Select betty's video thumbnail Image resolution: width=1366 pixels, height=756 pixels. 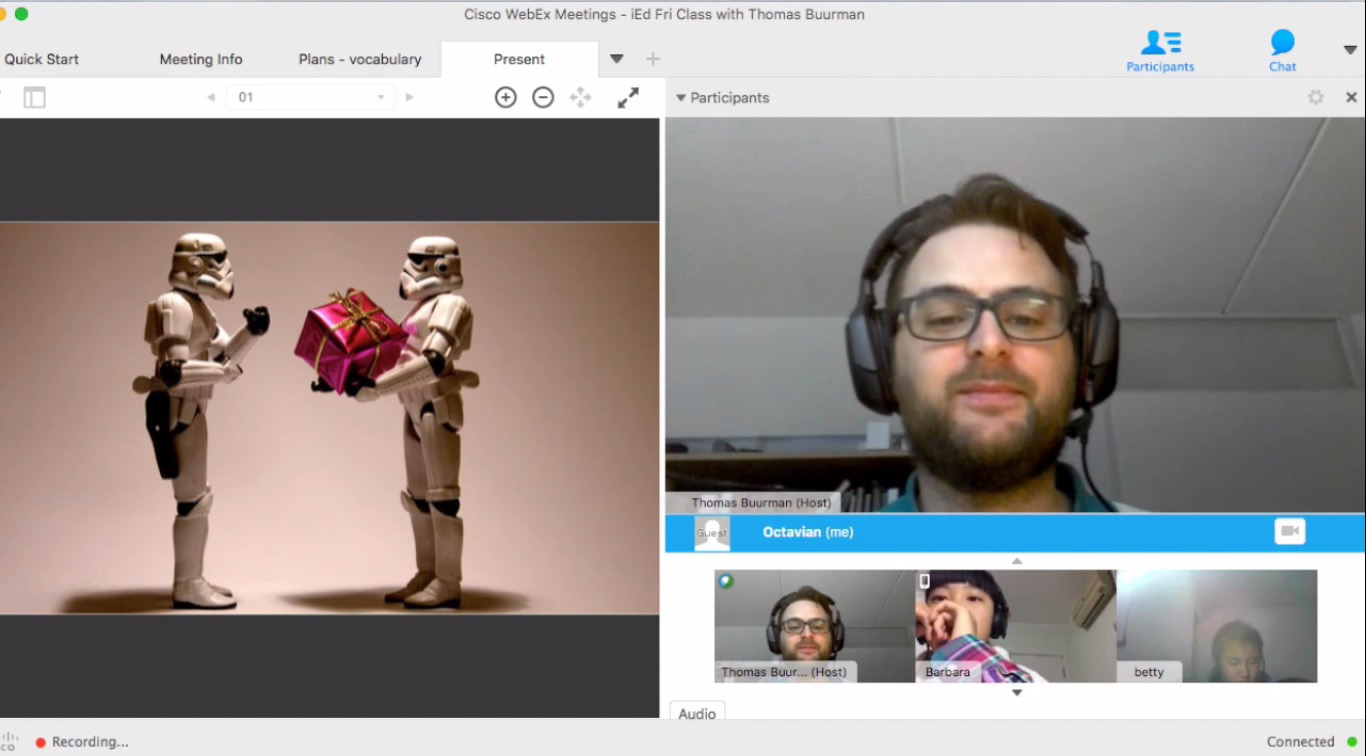point(1217,626)
